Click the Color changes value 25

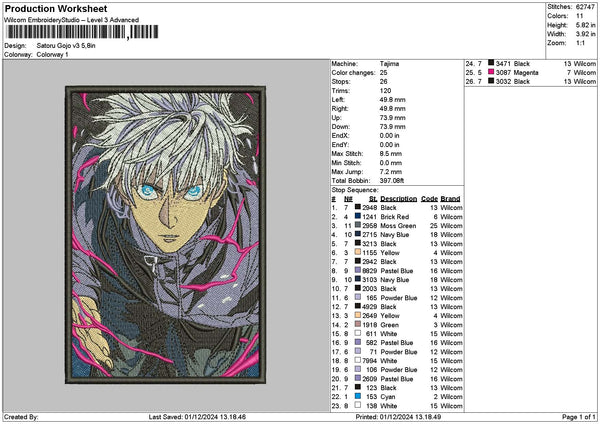383,73
